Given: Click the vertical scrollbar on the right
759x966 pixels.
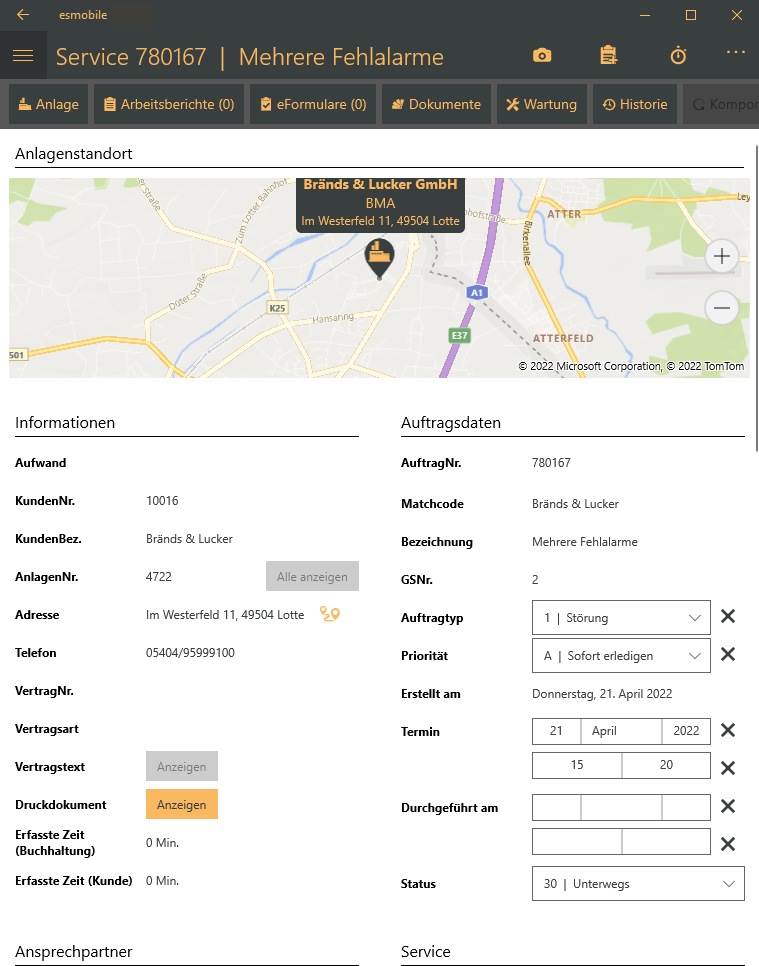Looking at the screenshot, I should pos(756,298).
